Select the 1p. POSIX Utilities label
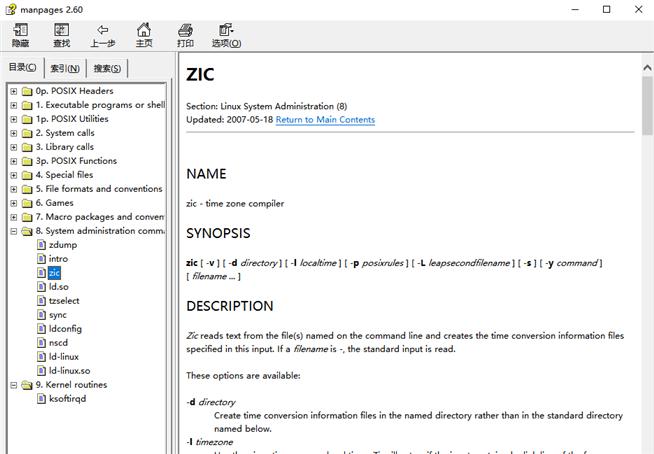This screenshot has width=654, height=454. pyautogui.click(x=72, y=119)
